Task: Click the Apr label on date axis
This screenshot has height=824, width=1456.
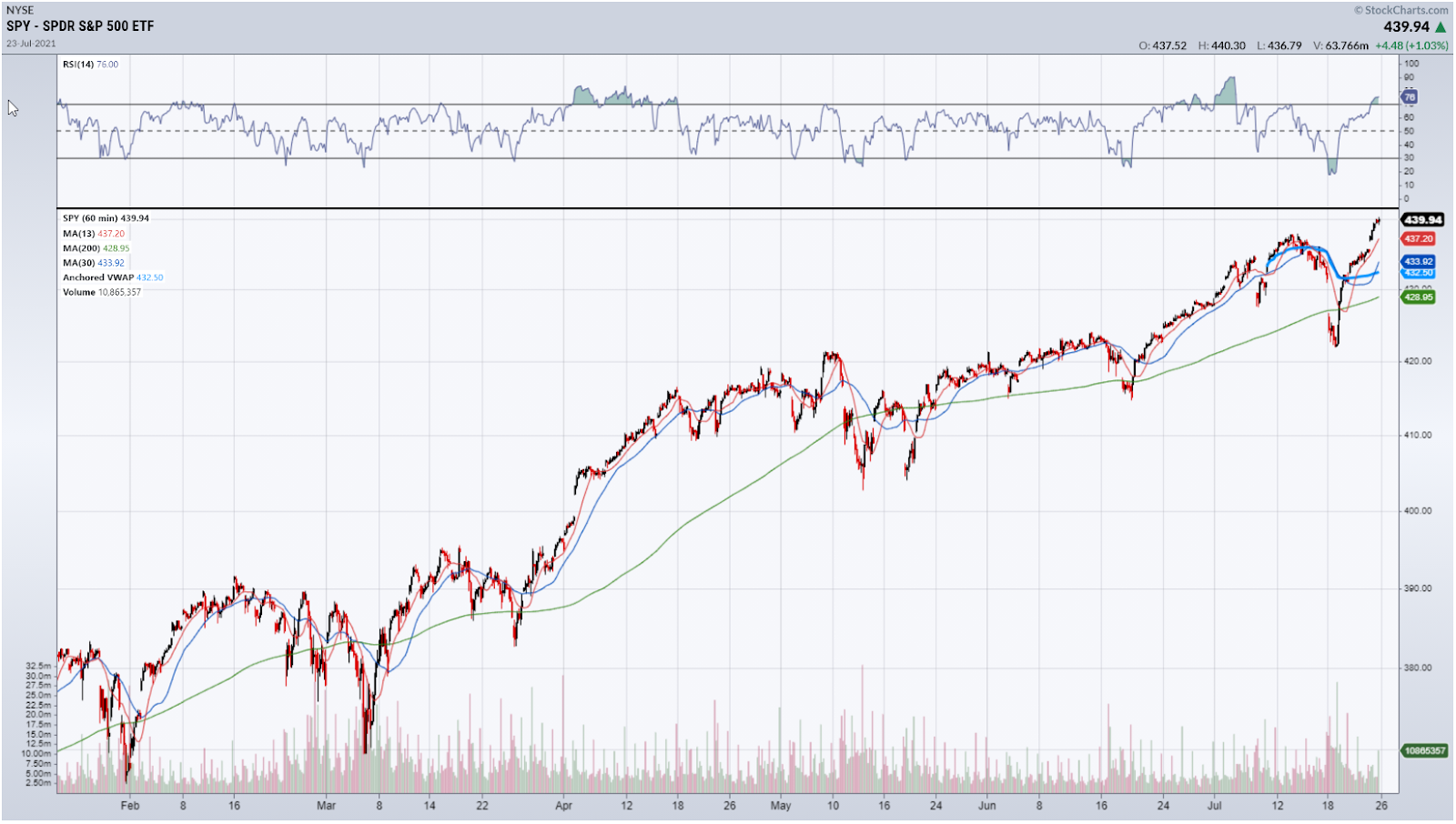Action: (564, 806)
